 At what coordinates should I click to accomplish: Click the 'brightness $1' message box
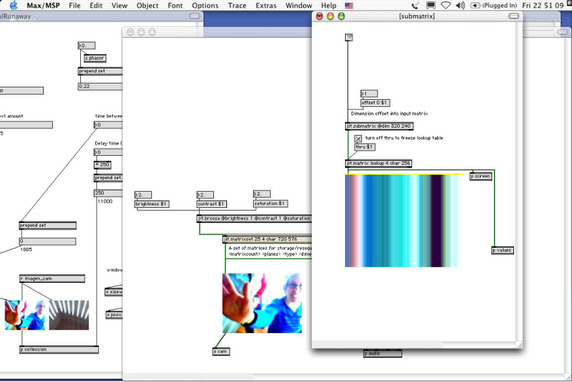[x=152, y=204]
